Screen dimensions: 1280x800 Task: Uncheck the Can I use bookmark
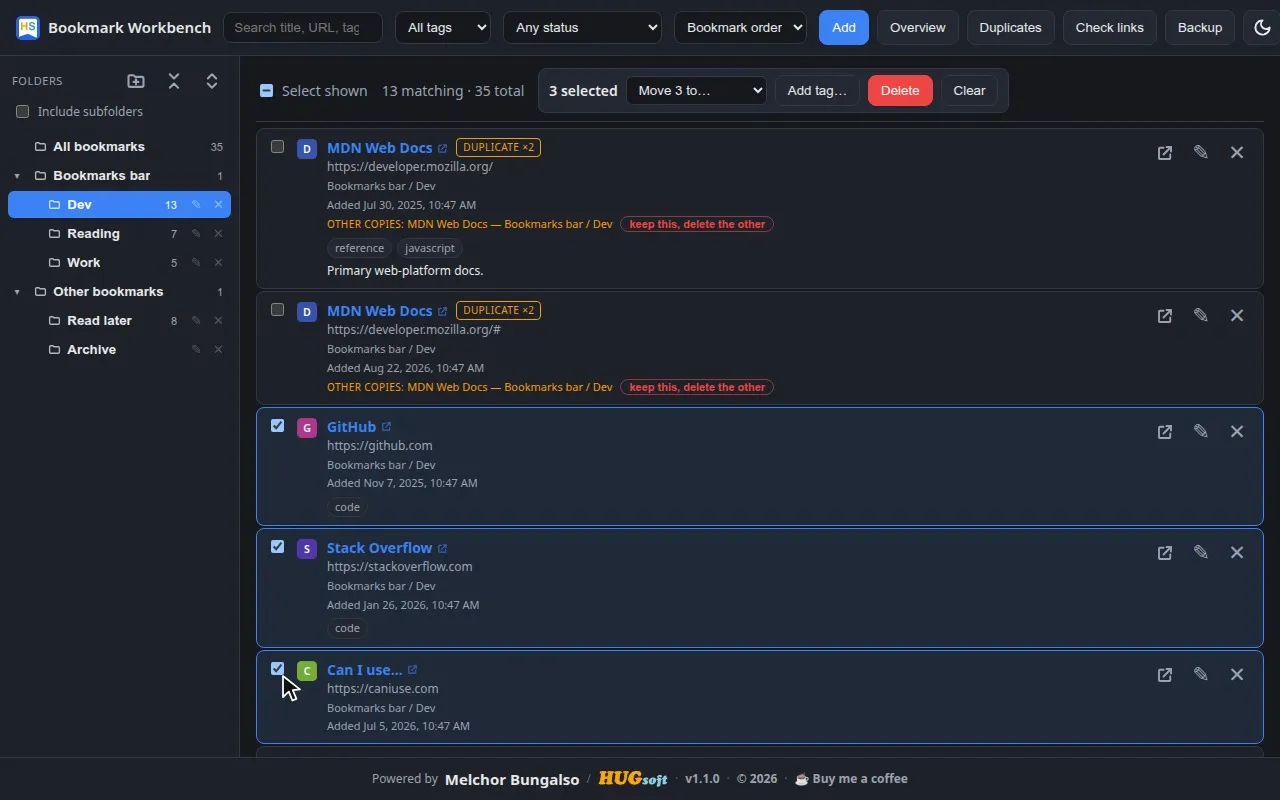tap(278, 669)
